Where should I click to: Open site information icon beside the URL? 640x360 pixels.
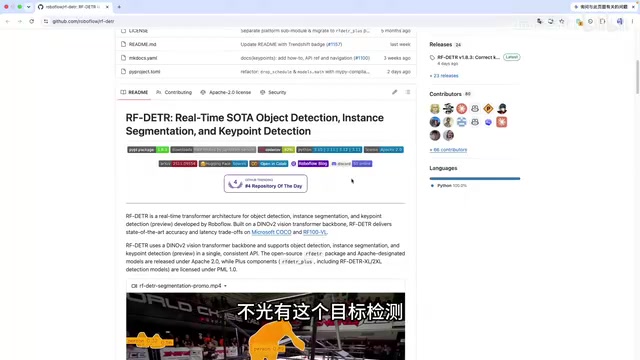[46, 21]
